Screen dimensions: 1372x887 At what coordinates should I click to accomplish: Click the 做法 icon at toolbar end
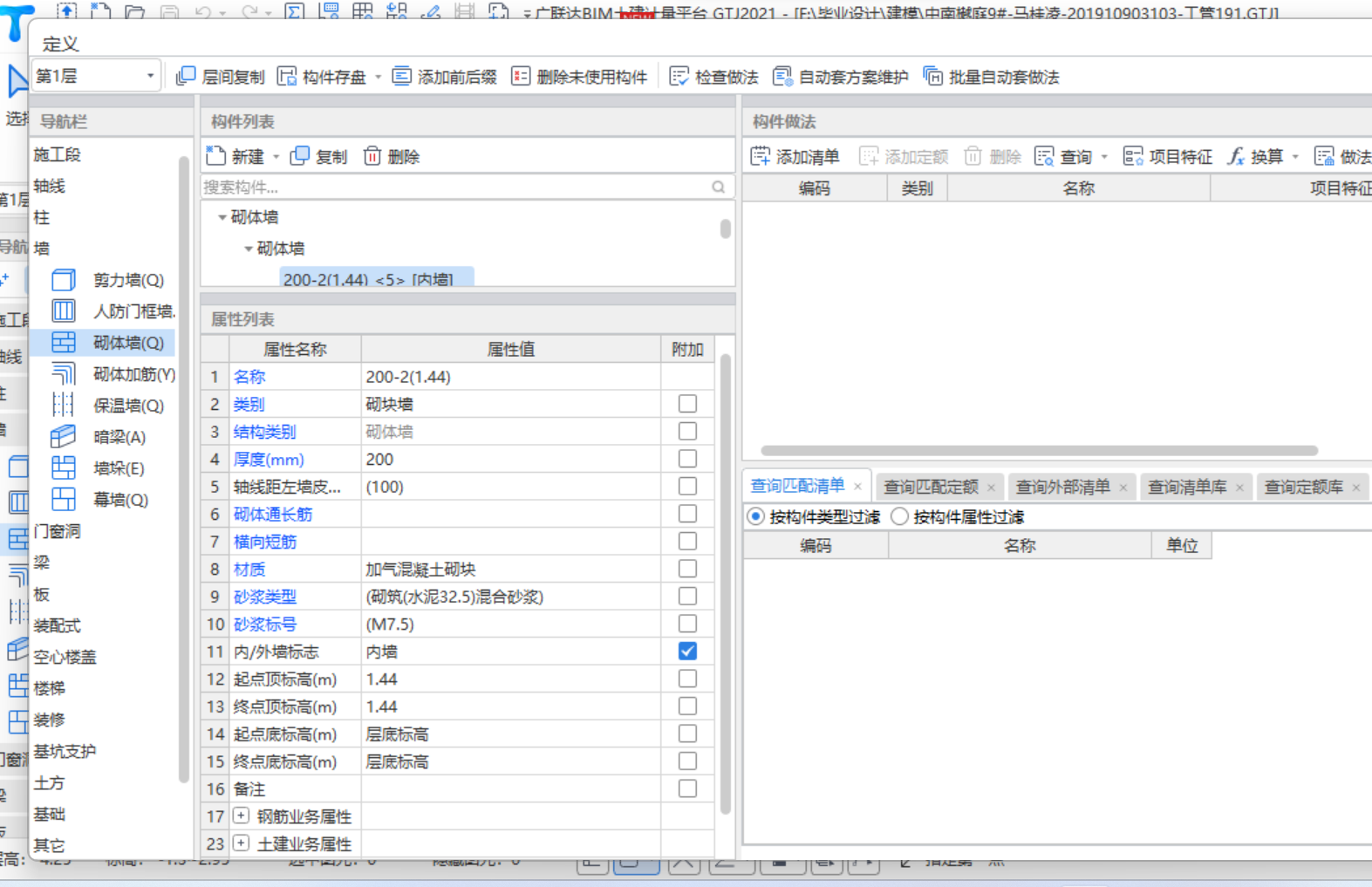1324,156
